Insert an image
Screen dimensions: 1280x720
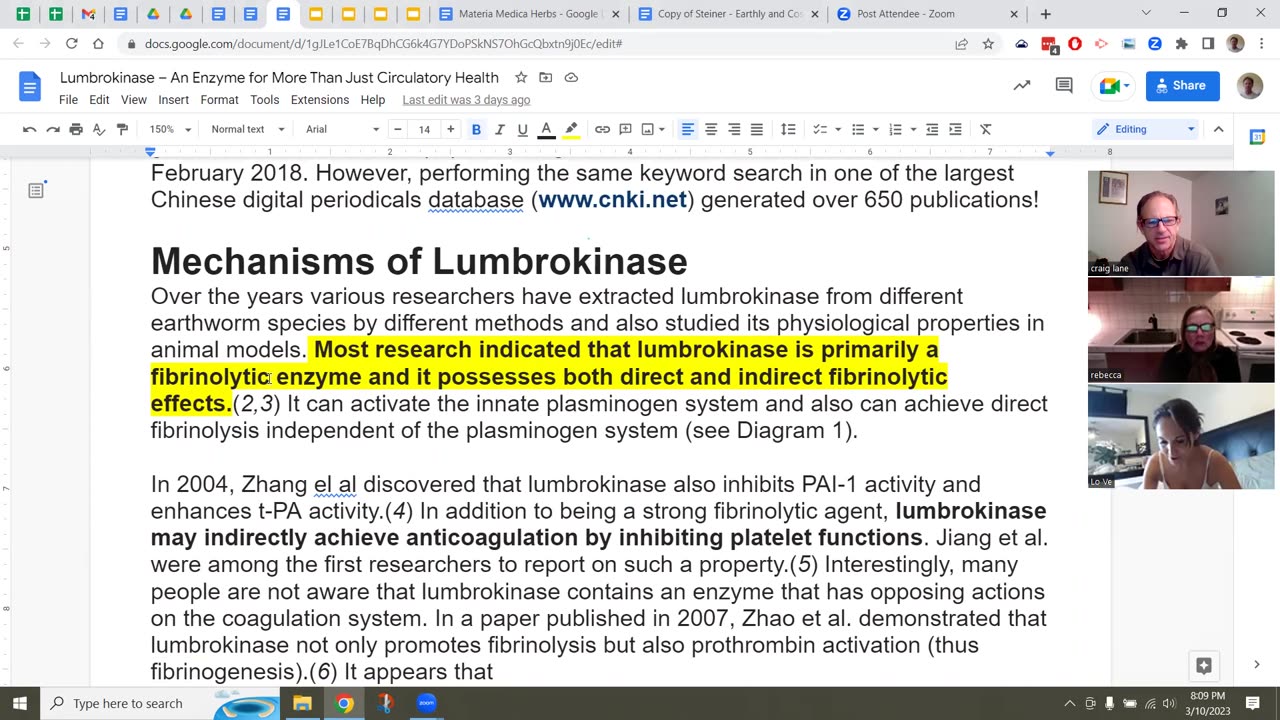(647, 129)
